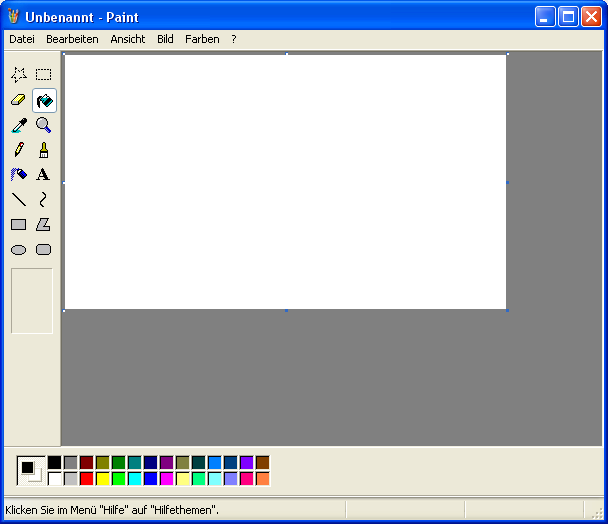The height and width of the screenshot is (524, 608).
Task: Click the window resize grip in status bar
Action: tap(598, 513)
